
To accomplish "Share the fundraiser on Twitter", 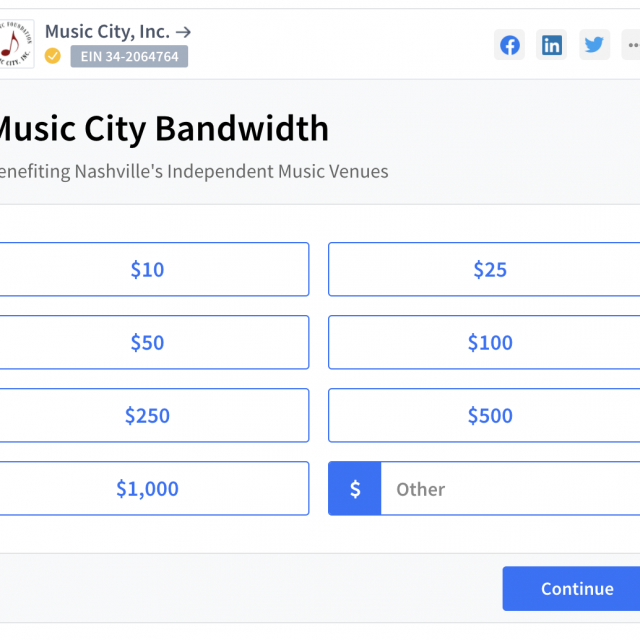I will pos(594,45).
